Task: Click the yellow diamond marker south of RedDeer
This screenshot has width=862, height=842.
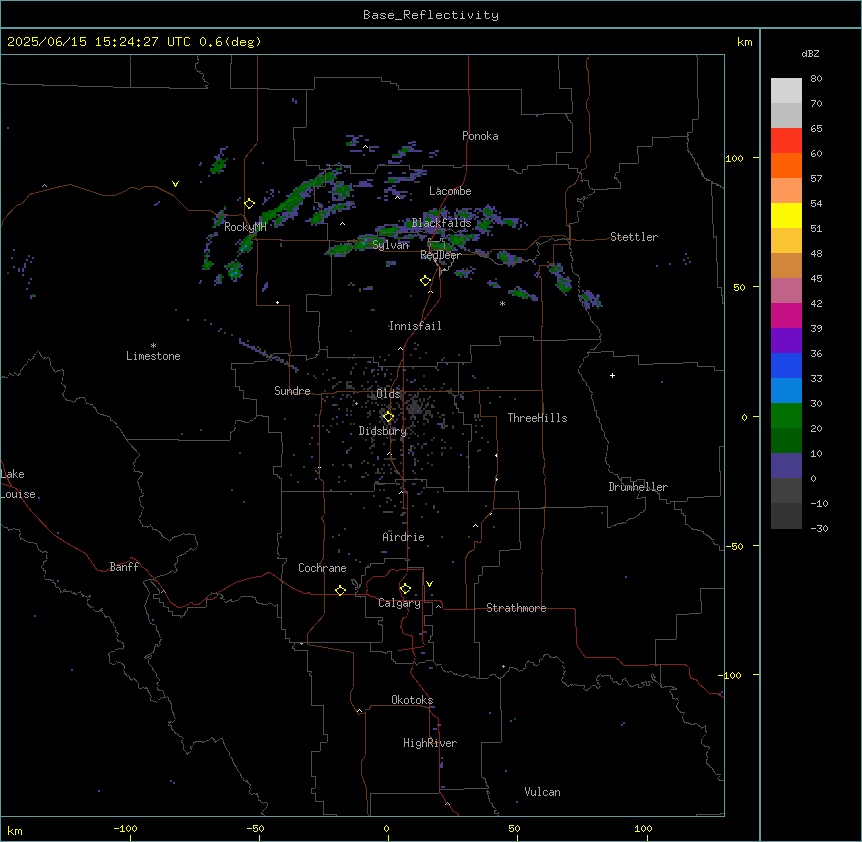Action: 426,281
